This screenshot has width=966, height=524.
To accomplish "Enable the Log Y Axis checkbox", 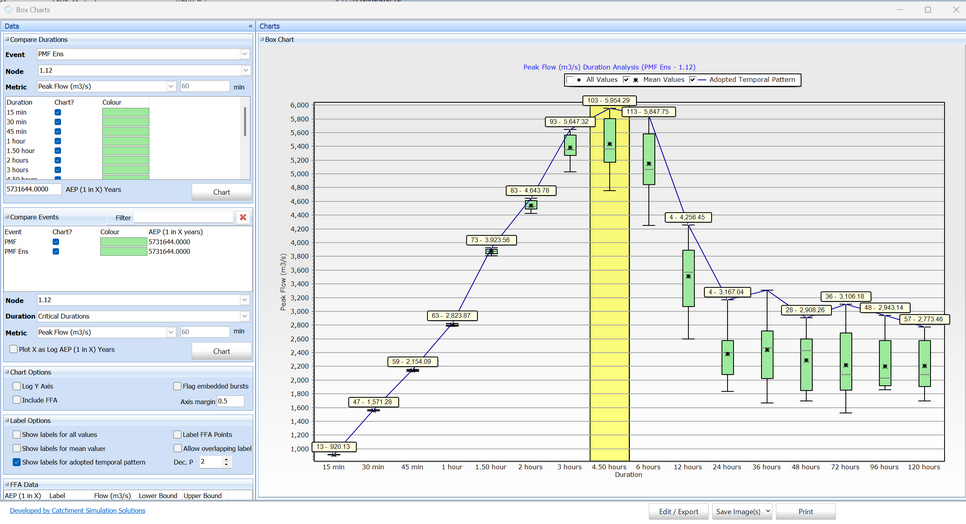I will [17, 386].
